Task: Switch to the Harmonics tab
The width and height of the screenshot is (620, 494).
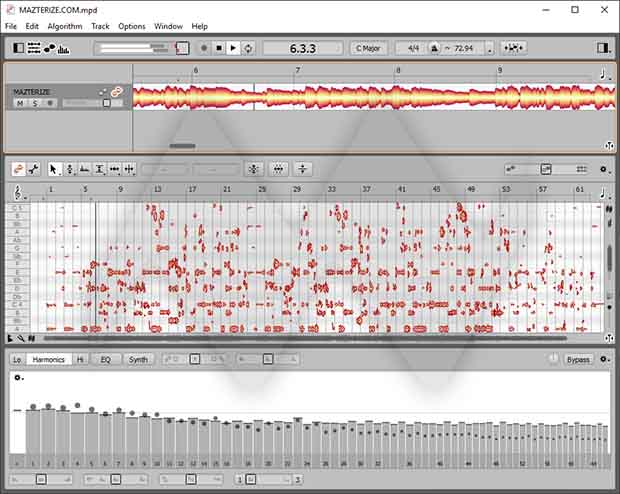Action: (49, 360)
